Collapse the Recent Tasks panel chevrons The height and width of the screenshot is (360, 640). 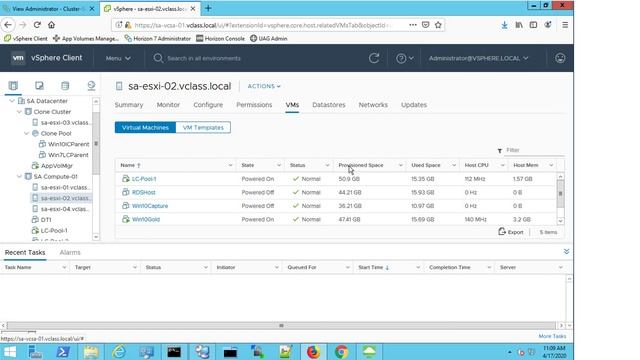click(x=567, y=251)
